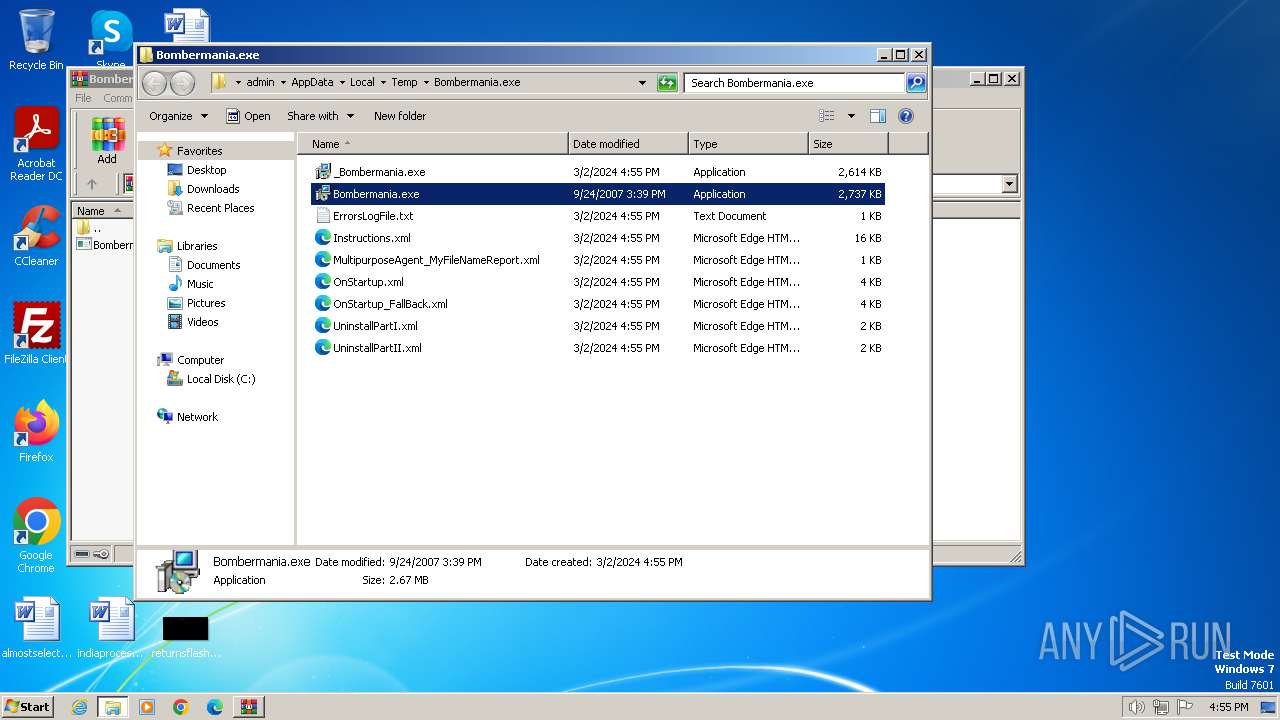Click the Open toolbar button
The image size is (1280, 720).
[248, 116]
